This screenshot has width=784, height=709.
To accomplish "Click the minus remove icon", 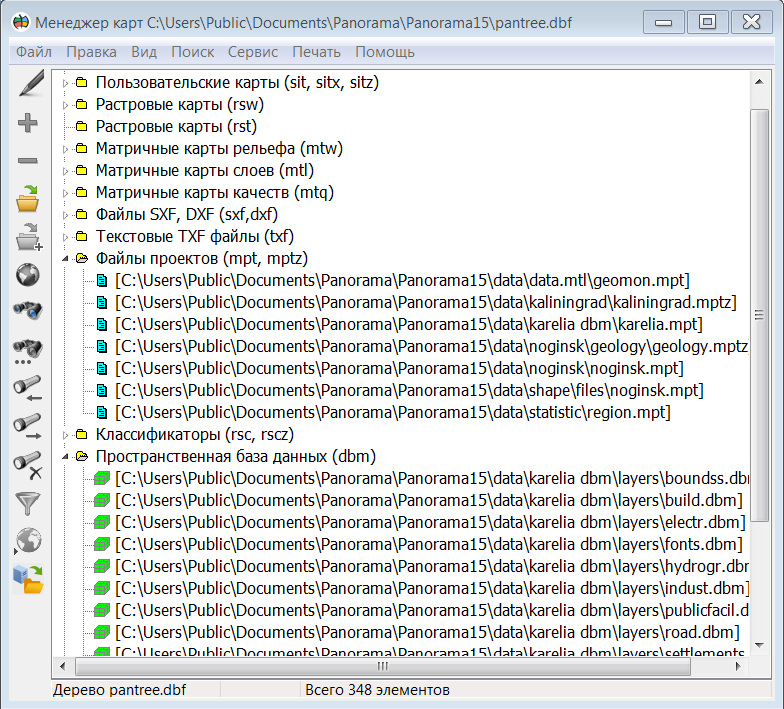I will pyautogui.click(x=27, y=161).
